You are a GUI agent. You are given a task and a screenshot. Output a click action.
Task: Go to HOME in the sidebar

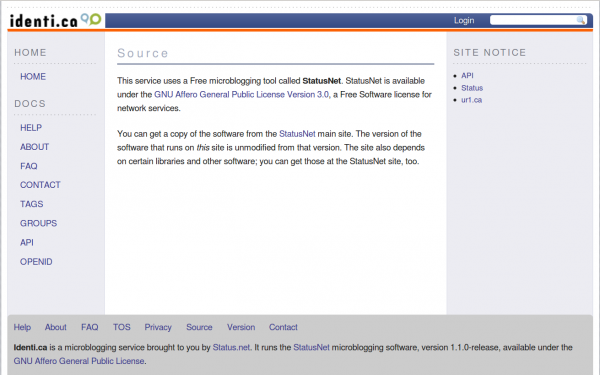33,77
